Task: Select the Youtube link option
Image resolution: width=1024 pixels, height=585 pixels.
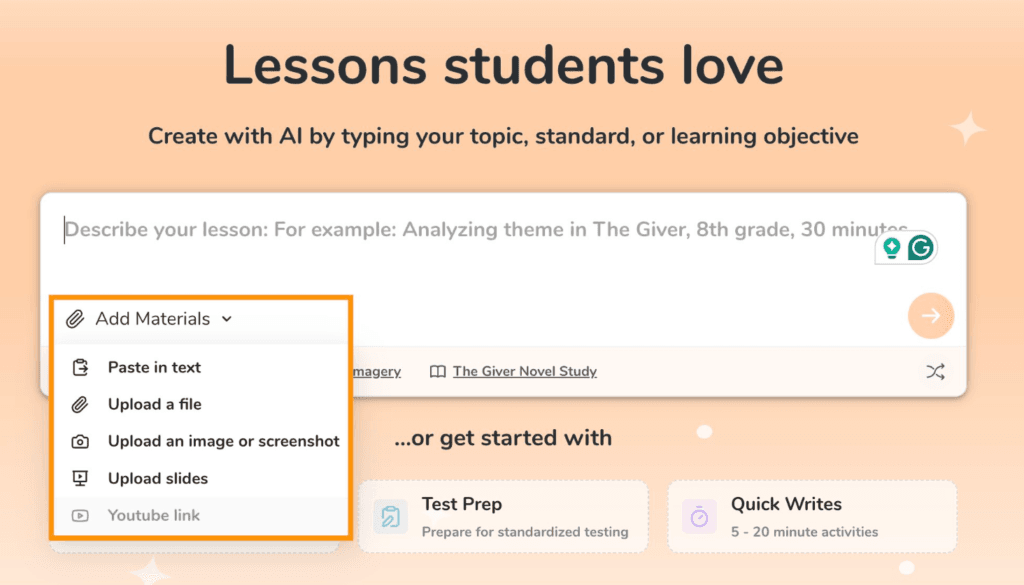Action: [x=154, y=515]
